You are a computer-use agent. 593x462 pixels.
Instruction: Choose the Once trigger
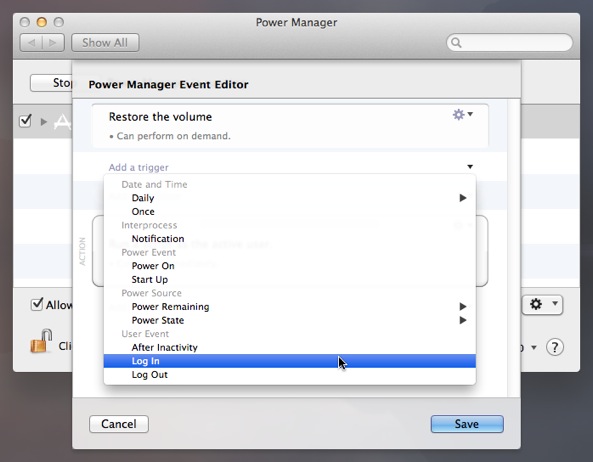click(x=290, y=211)
